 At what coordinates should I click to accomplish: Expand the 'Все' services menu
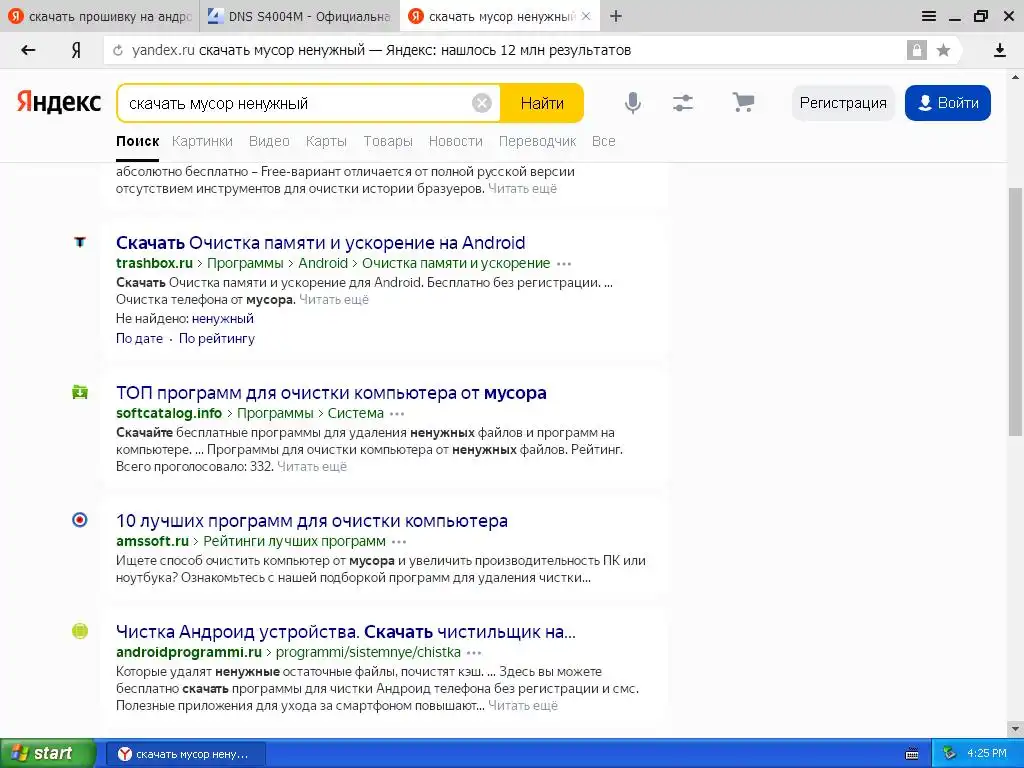(x=603, y=141)
